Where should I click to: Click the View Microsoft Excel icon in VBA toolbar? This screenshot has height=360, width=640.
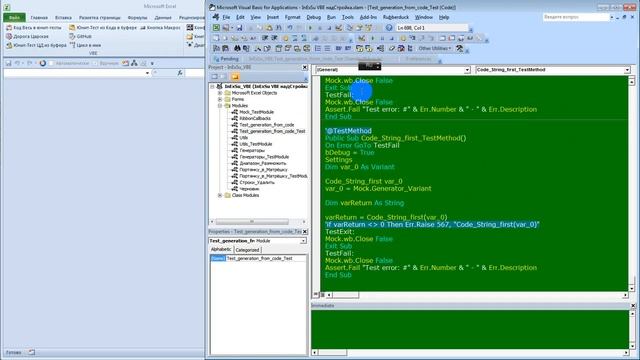tap(216, 28)
